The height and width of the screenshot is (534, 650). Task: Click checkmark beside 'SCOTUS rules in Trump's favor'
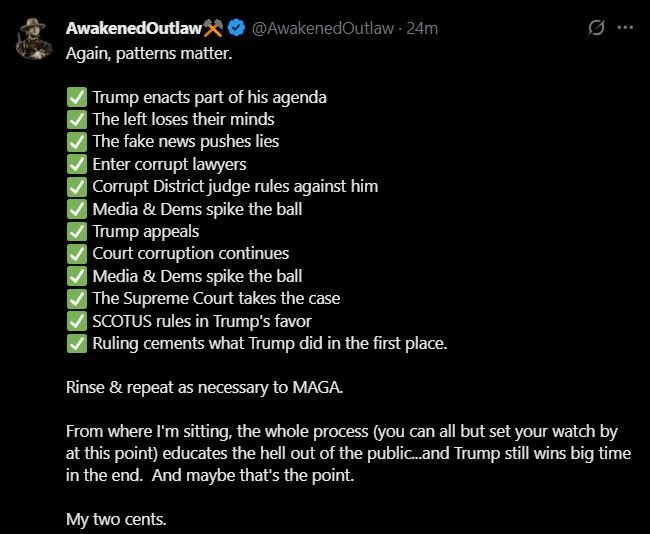(x=77, y=320)
